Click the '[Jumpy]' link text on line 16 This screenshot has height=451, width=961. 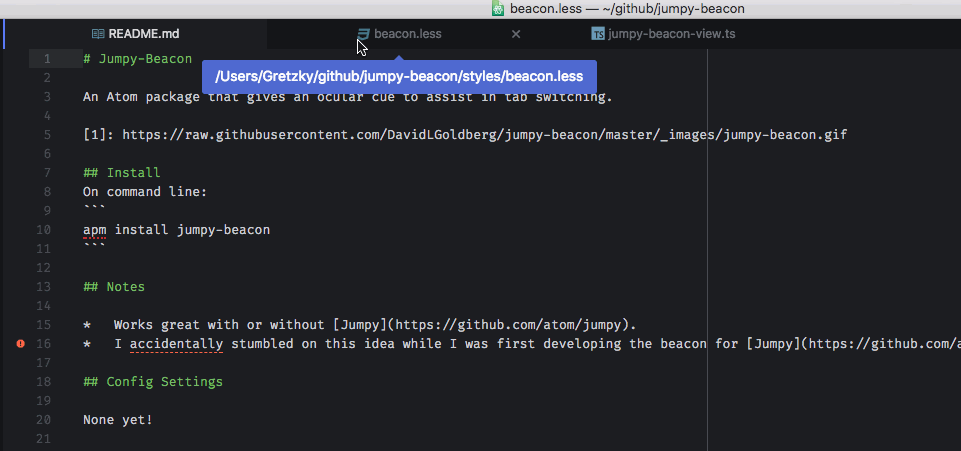pos(773,344)
